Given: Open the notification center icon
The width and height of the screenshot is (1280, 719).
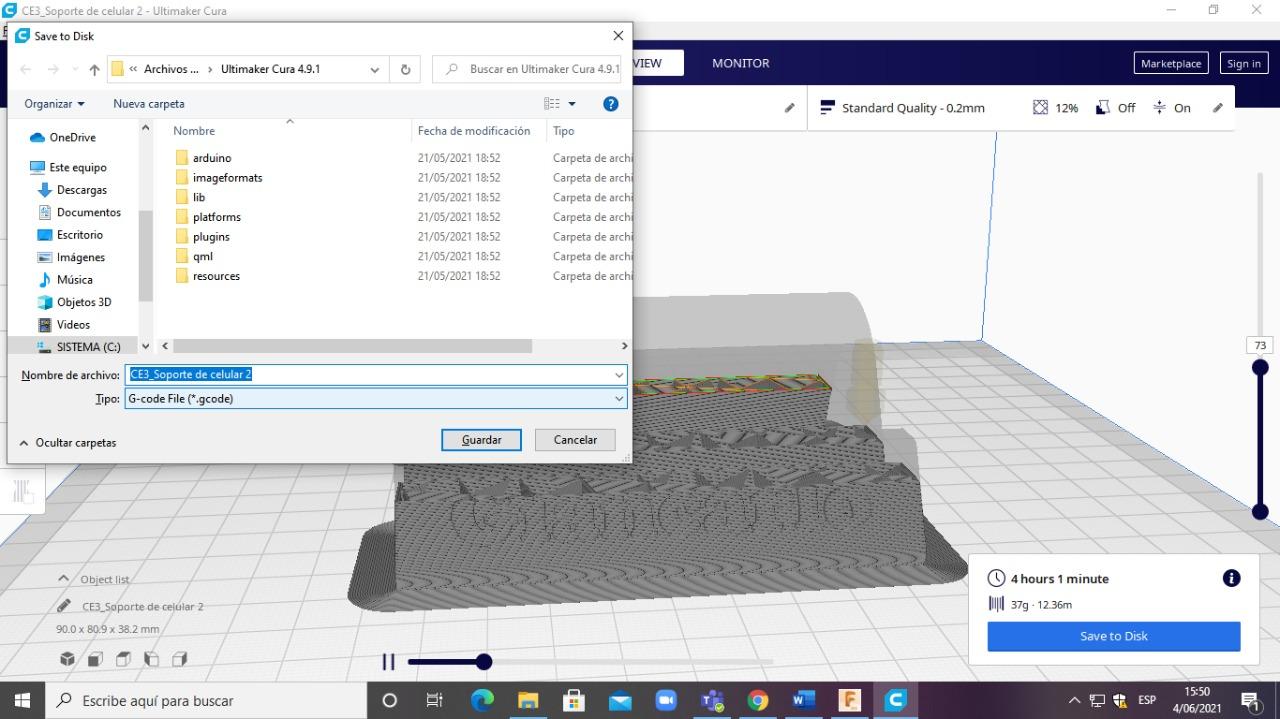Looking at the screenshot, I should 1251,700.
